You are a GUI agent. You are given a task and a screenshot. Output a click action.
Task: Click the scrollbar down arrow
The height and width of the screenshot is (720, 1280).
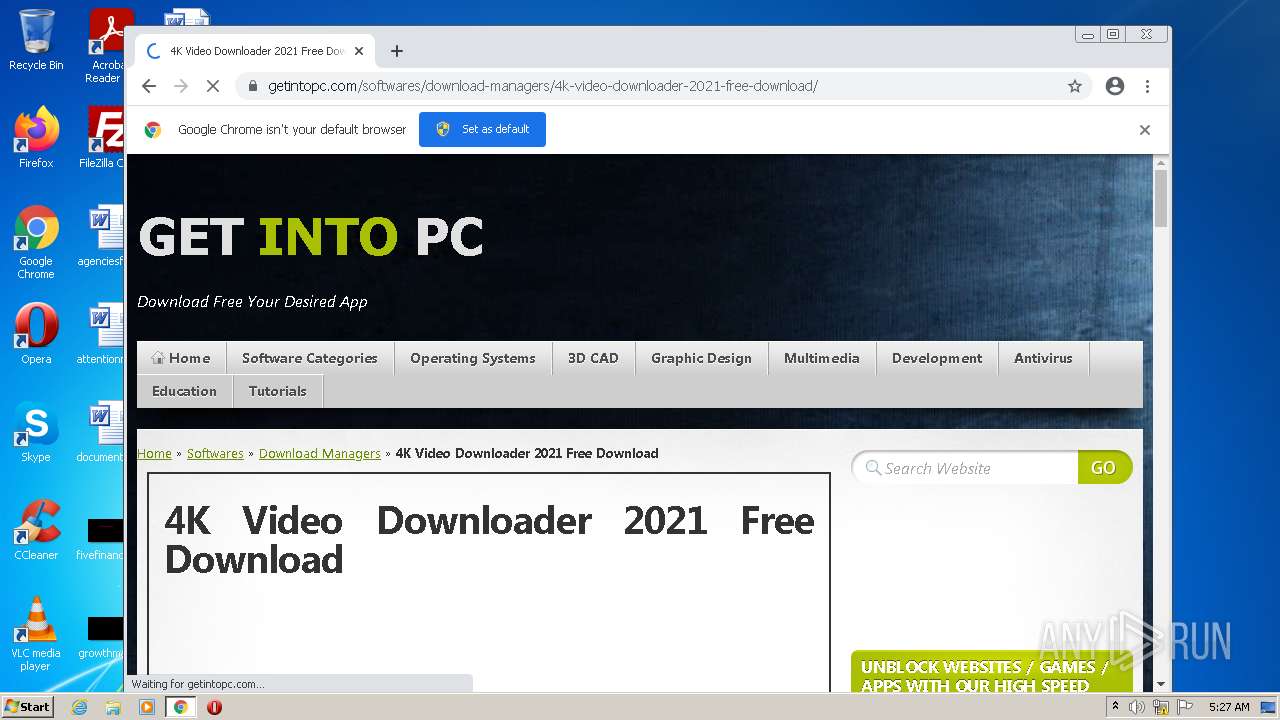pyautogui.click(x=1160, y=685)
